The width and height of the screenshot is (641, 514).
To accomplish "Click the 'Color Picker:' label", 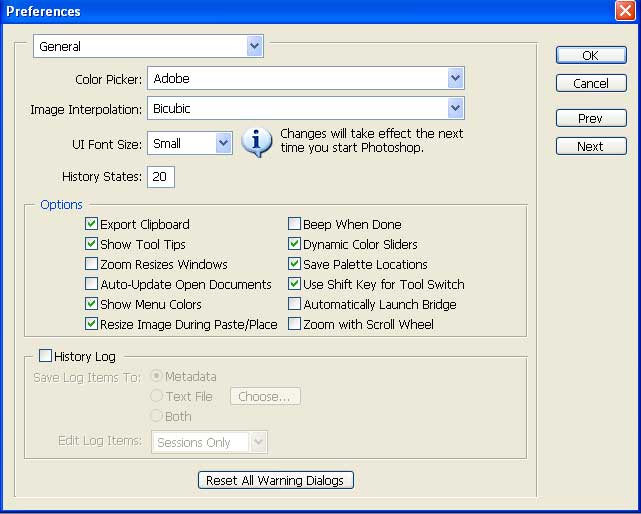I will (108, 79).
